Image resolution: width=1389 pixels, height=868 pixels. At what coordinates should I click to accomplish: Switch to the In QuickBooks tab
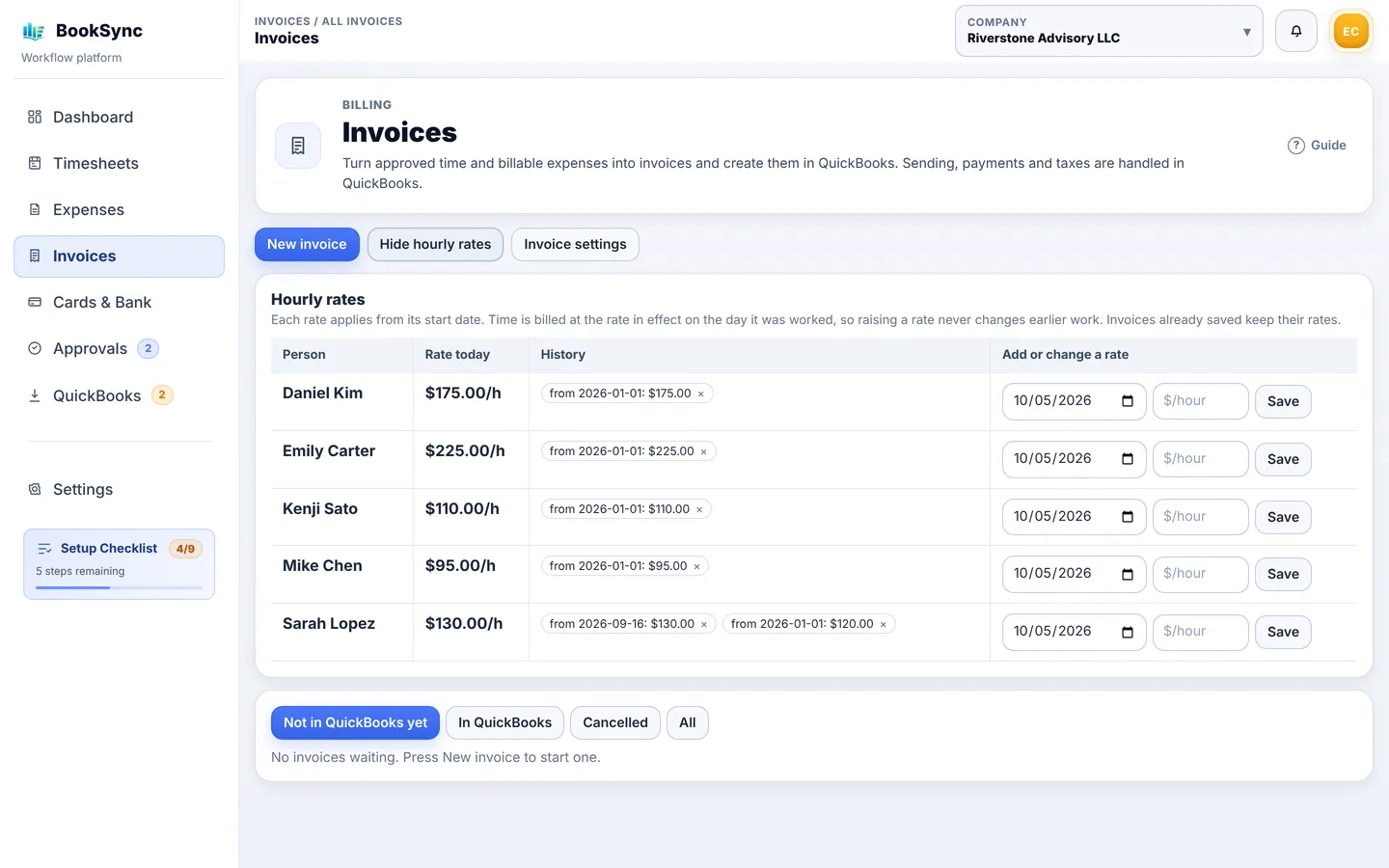[x=504, y=722]
